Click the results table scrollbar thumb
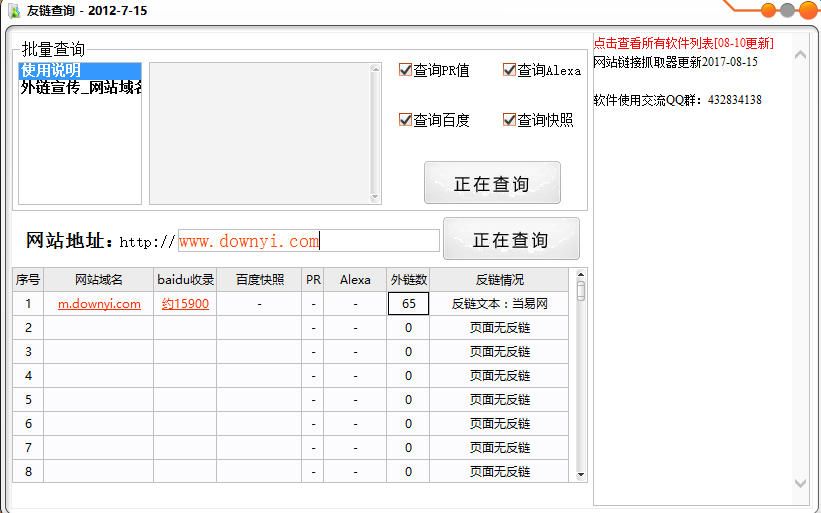 580,291
